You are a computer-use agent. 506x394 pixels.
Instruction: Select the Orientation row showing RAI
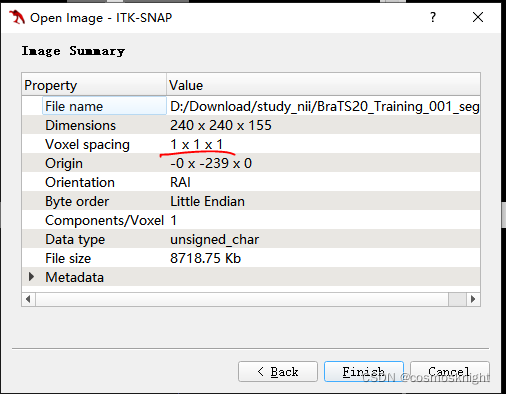[x=251, y=182]
